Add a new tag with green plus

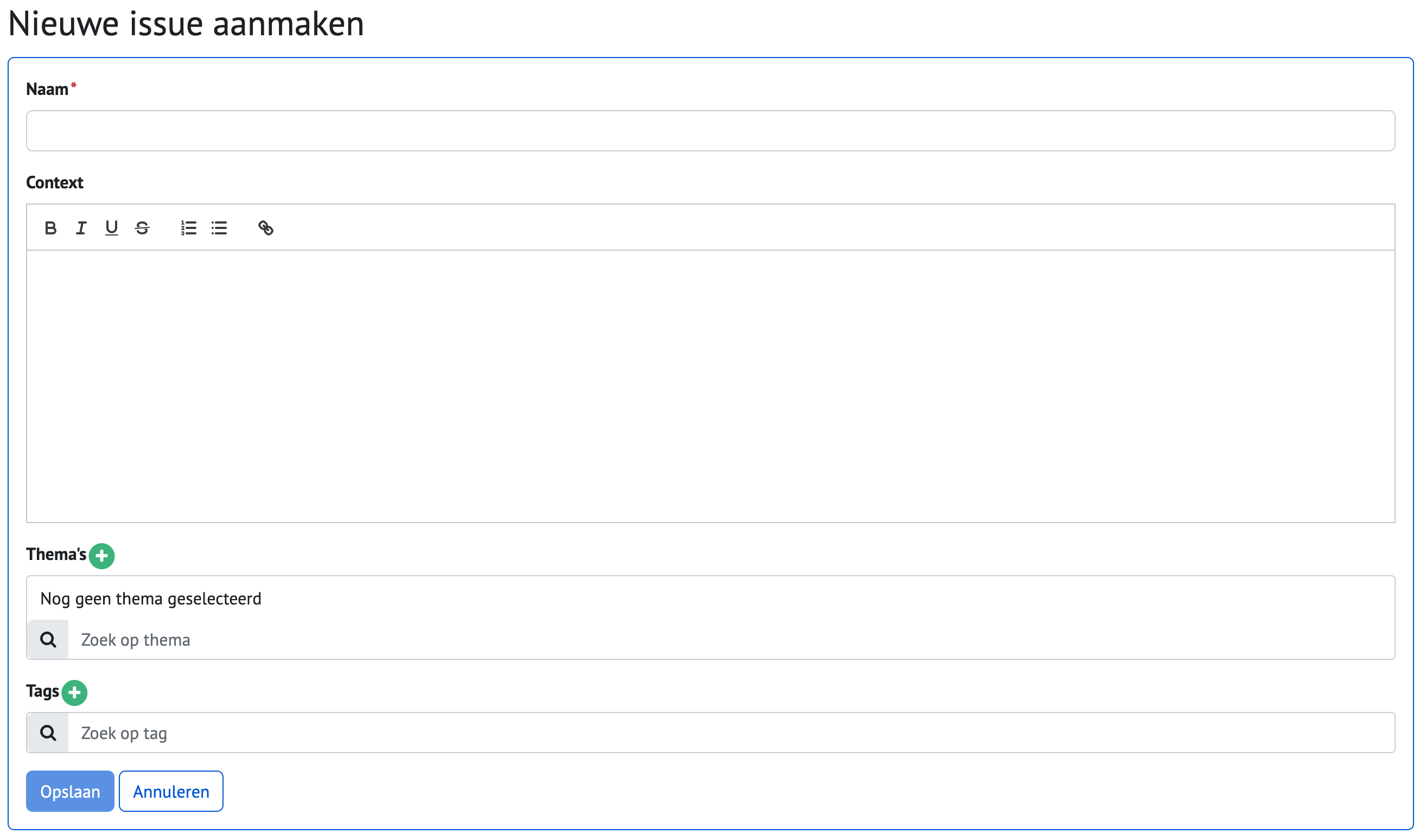point(74,693)
